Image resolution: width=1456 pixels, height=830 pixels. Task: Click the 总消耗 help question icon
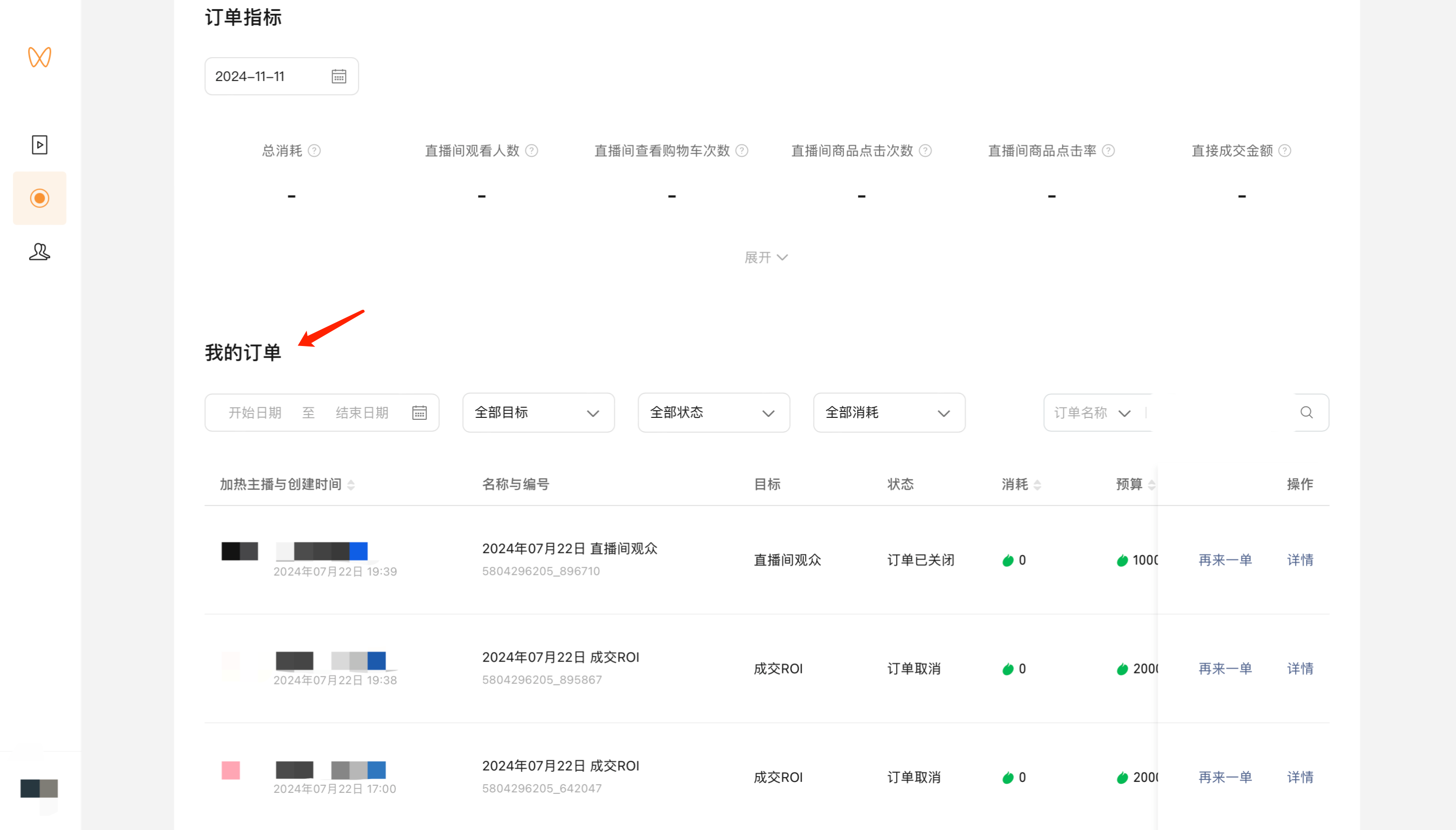314,150
